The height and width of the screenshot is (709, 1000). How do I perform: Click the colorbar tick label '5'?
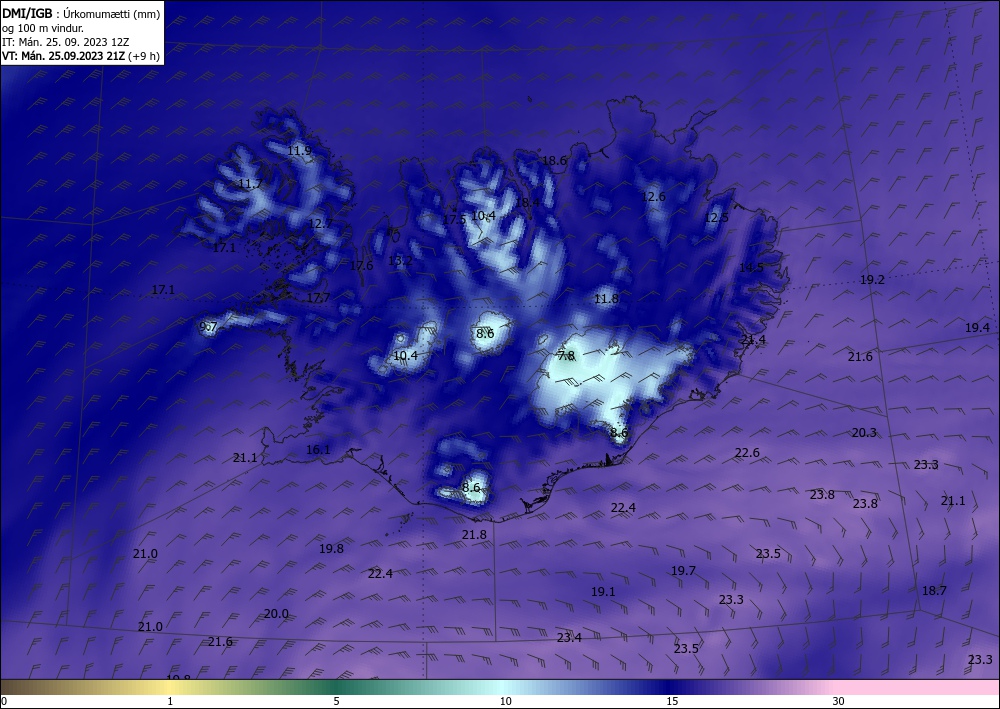point(336,701)
